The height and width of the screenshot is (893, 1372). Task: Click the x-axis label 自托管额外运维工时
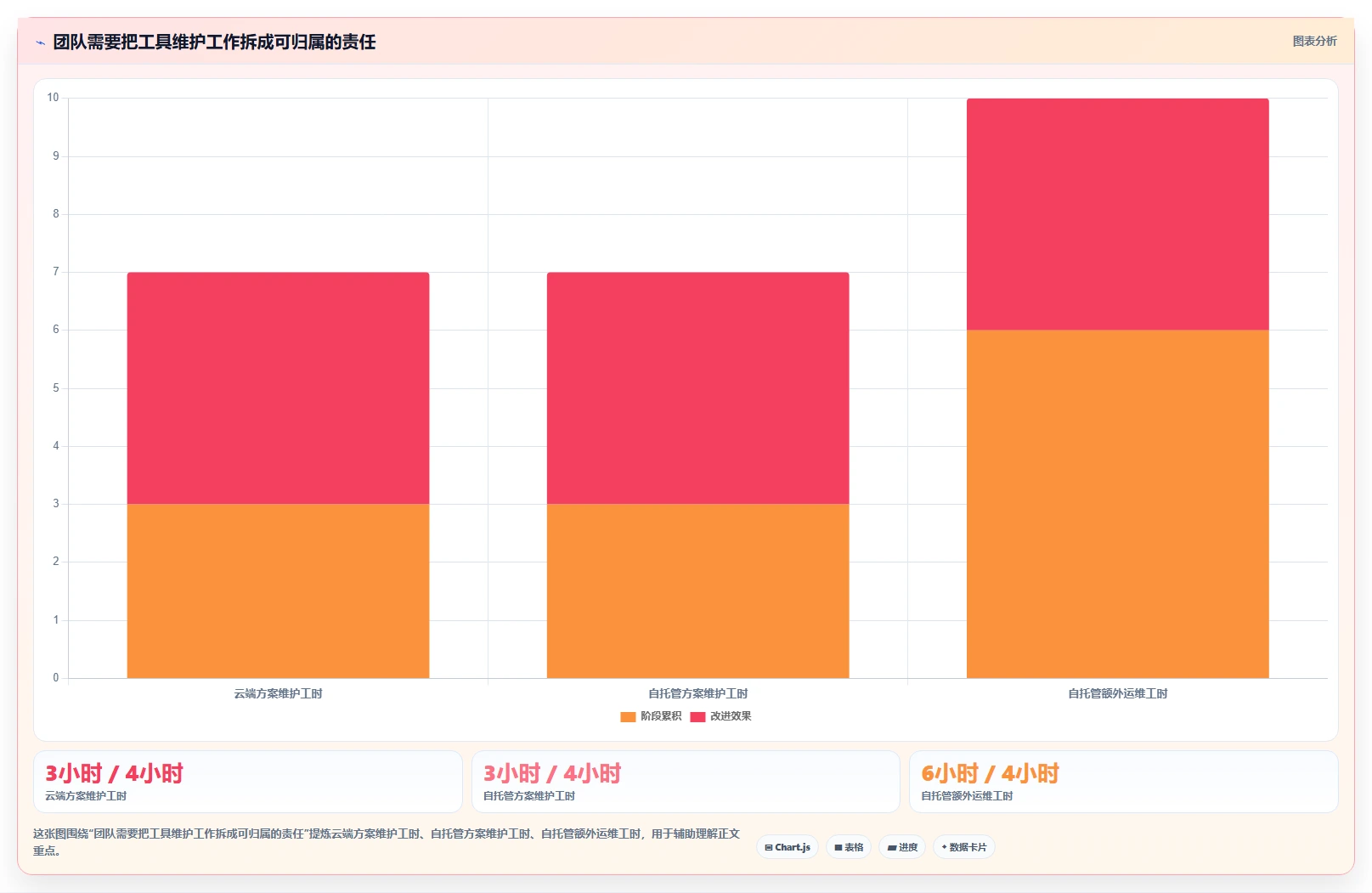click(x=1117, y=693)
